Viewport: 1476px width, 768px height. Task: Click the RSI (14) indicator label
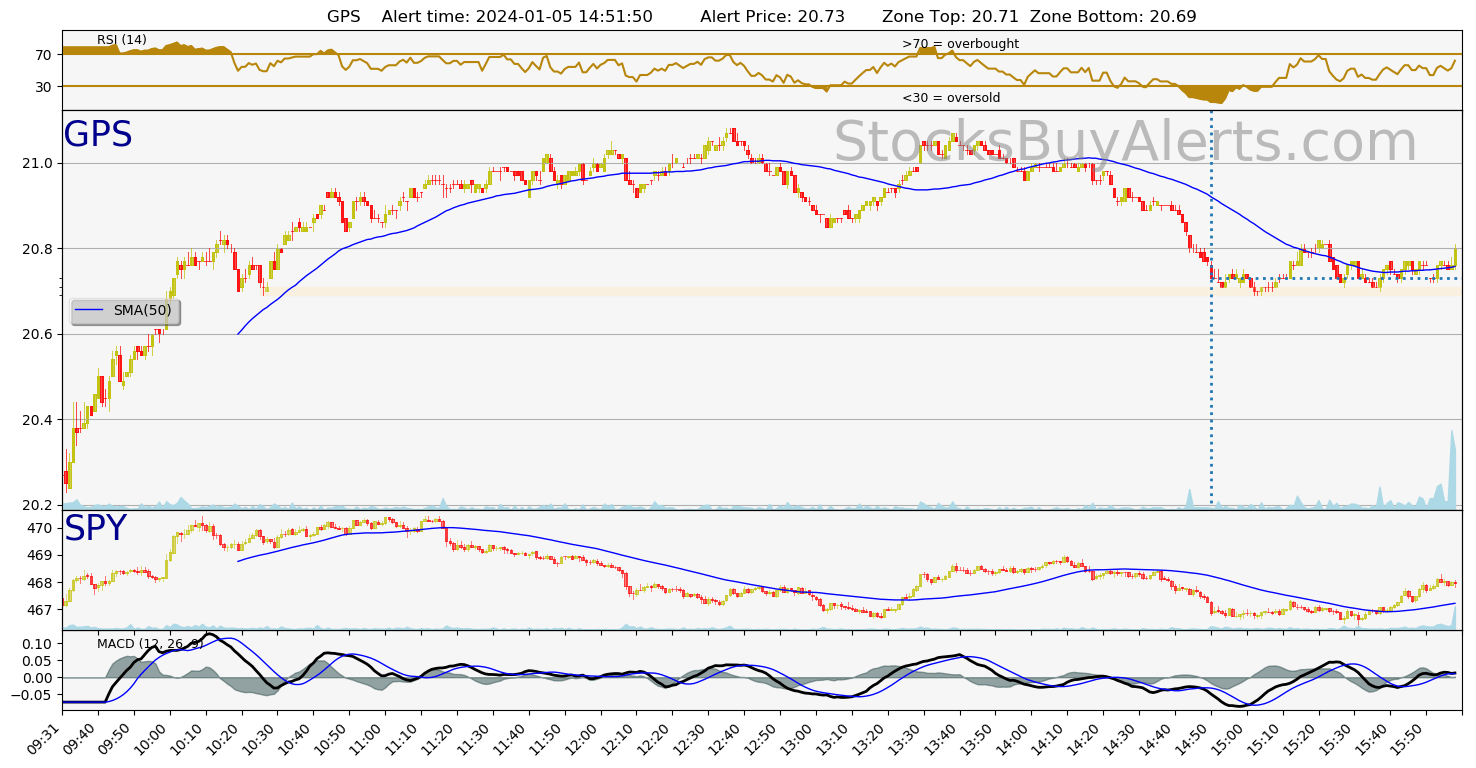[x=122, y=40]
